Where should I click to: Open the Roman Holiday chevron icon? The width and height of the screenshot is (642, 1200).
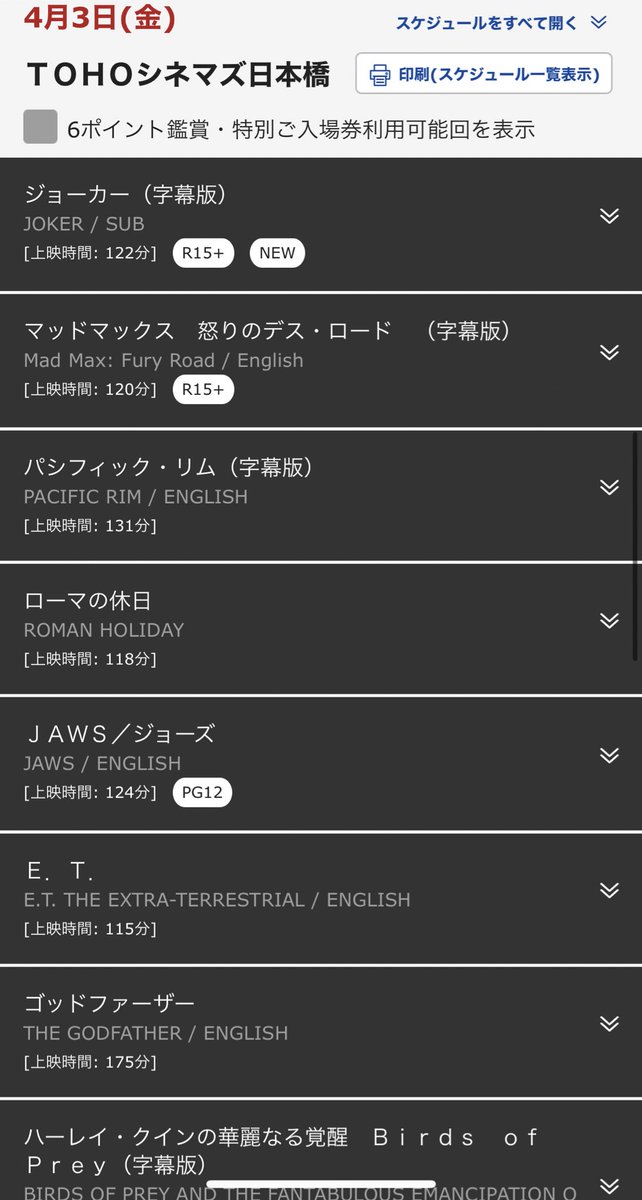click(609, 621)
